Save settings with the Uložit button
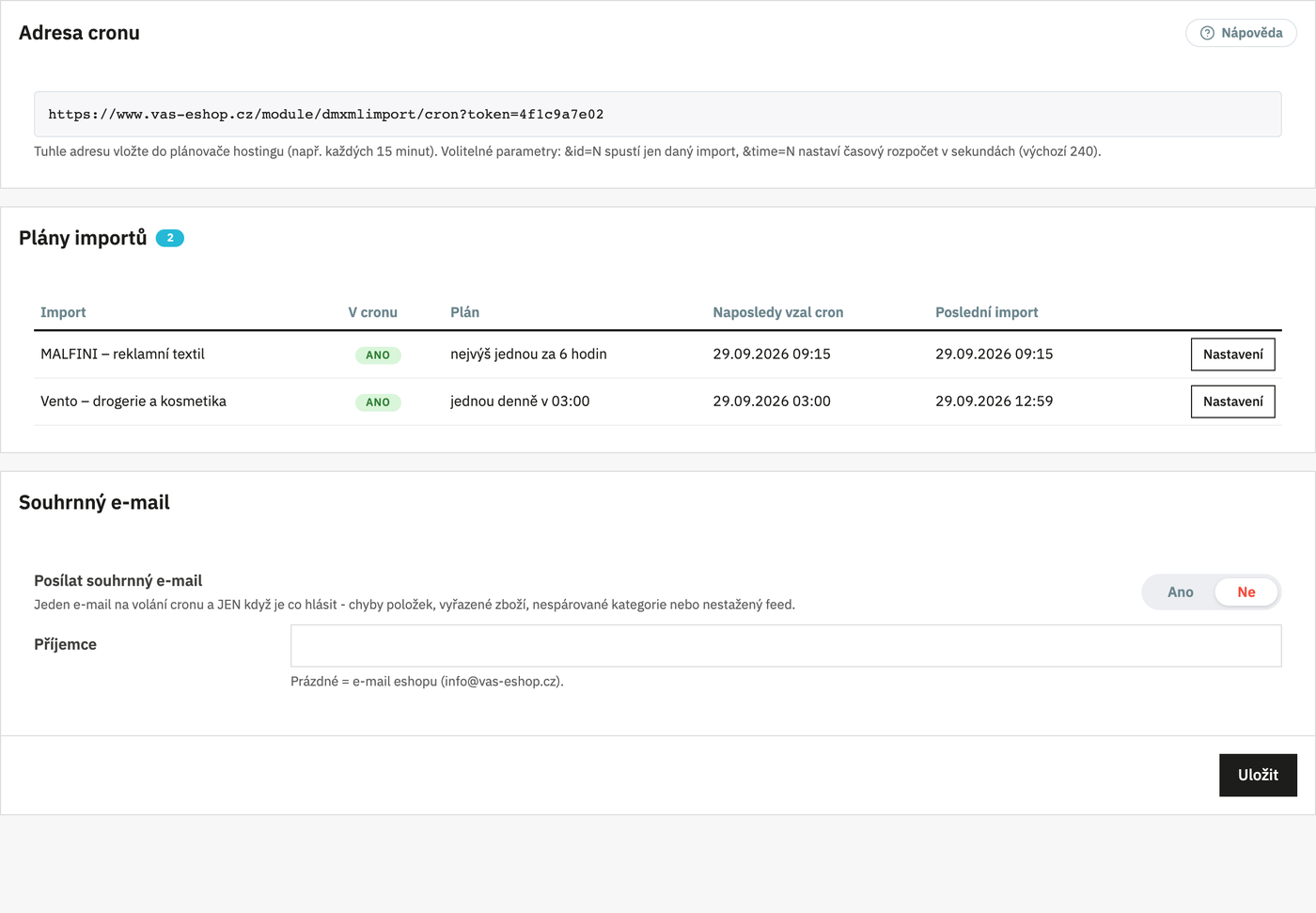This screenshot has height=913, width=1316. (x=1258, y=775)
